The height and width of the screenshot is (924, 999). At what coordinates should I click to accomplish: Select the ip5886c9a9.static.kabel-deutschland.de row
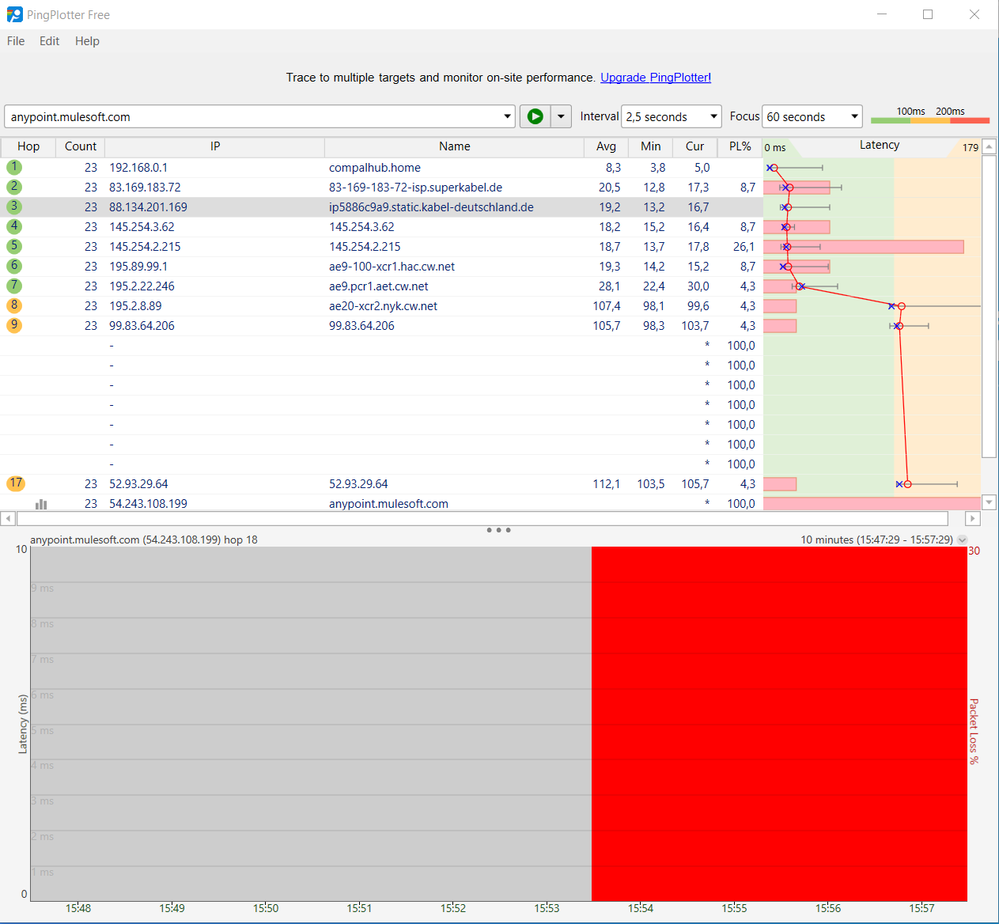(x=382, y=207)
